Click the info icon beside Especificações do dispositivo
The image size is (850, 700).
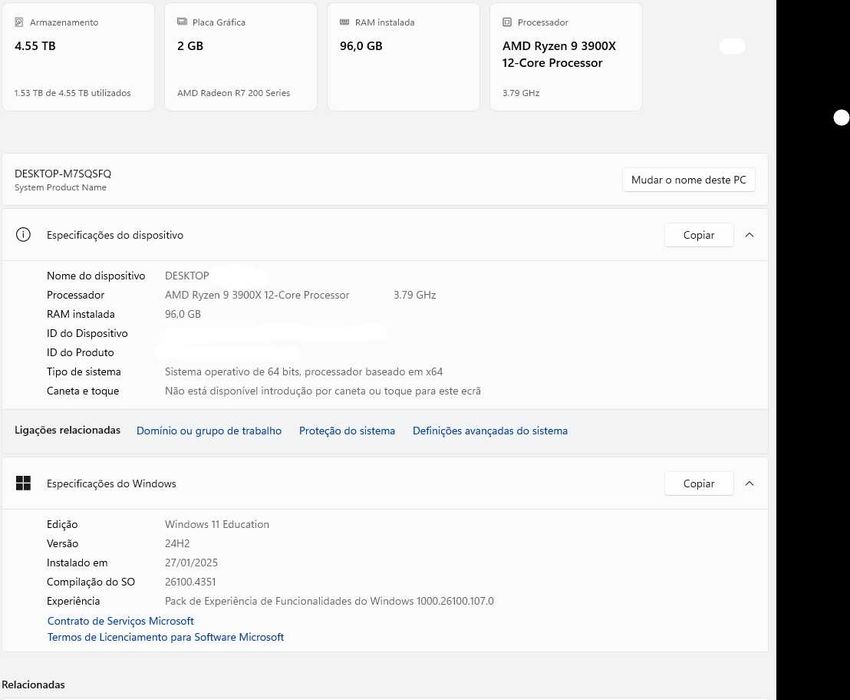pyautogui.click(x=23, y=235)
